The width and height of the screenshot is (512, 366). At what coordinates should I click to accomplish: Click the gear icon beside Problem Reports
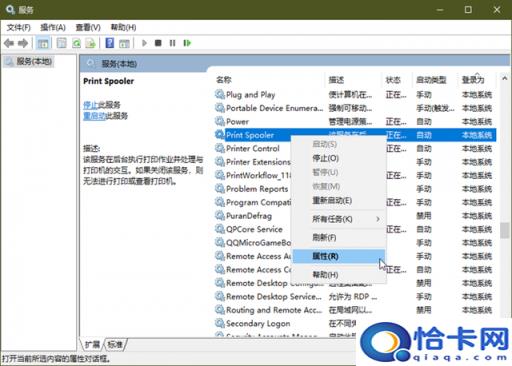pos(220,189)
